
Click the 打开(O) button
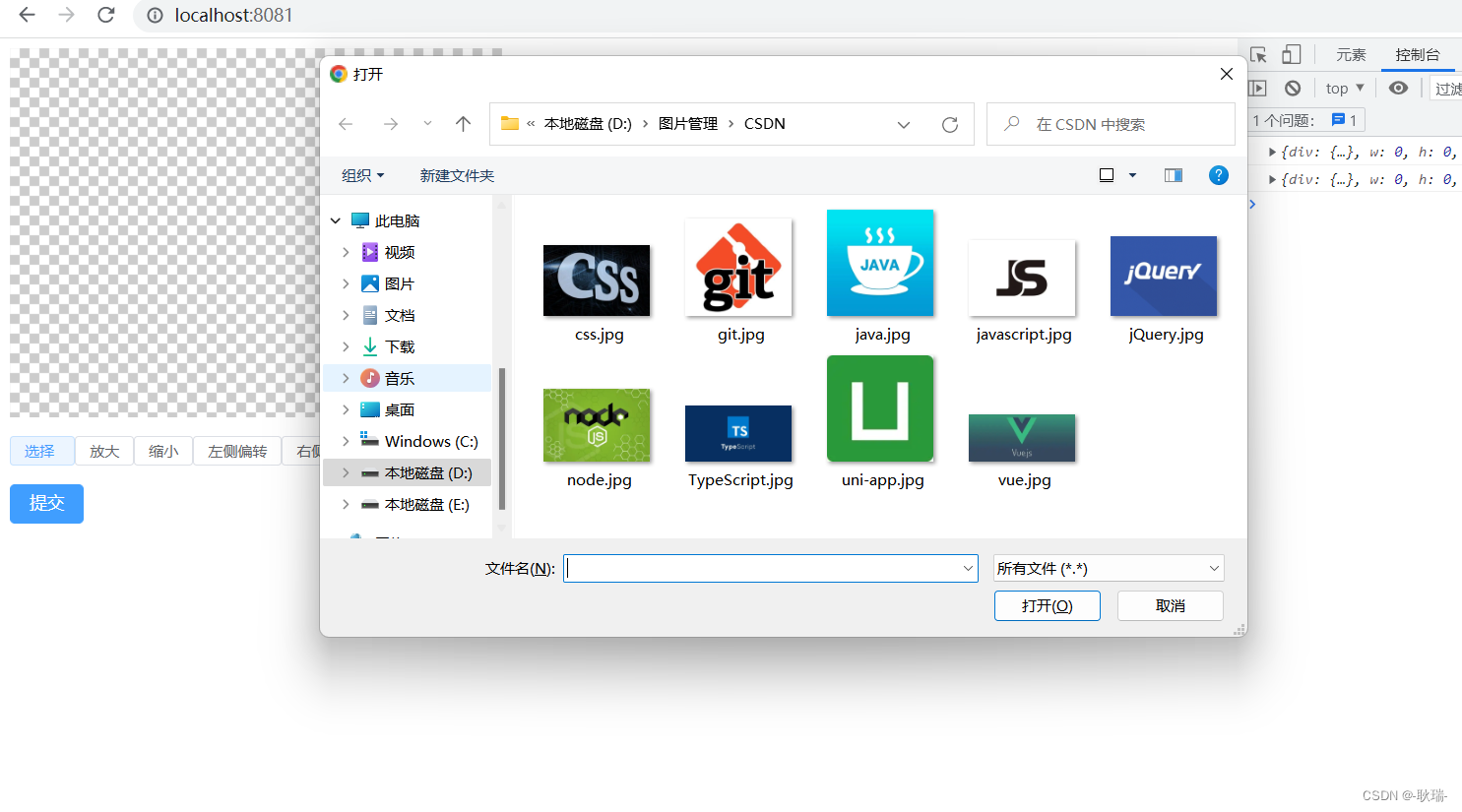tap(1048, 606)
